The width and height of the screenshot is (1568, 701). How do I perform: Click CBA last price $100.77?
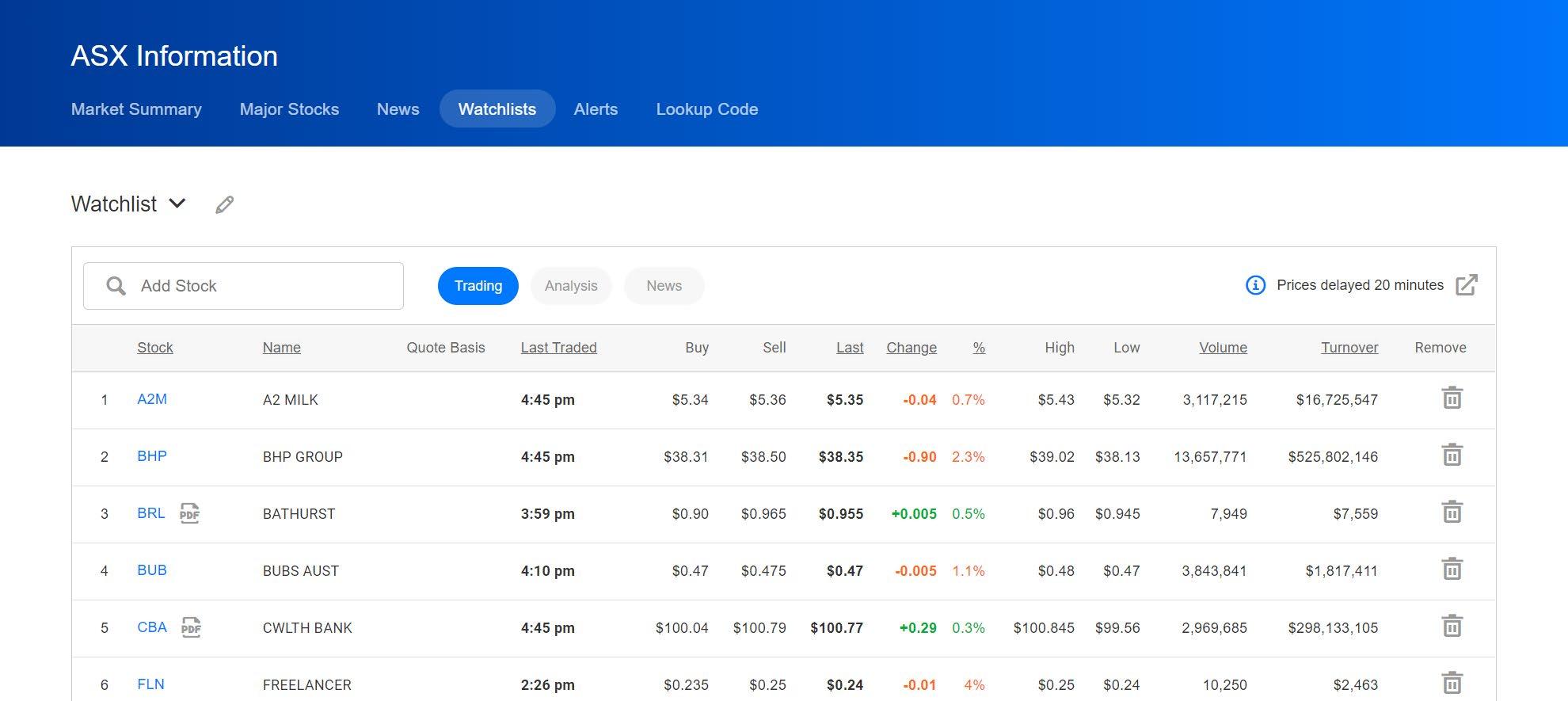pos(837,628)
